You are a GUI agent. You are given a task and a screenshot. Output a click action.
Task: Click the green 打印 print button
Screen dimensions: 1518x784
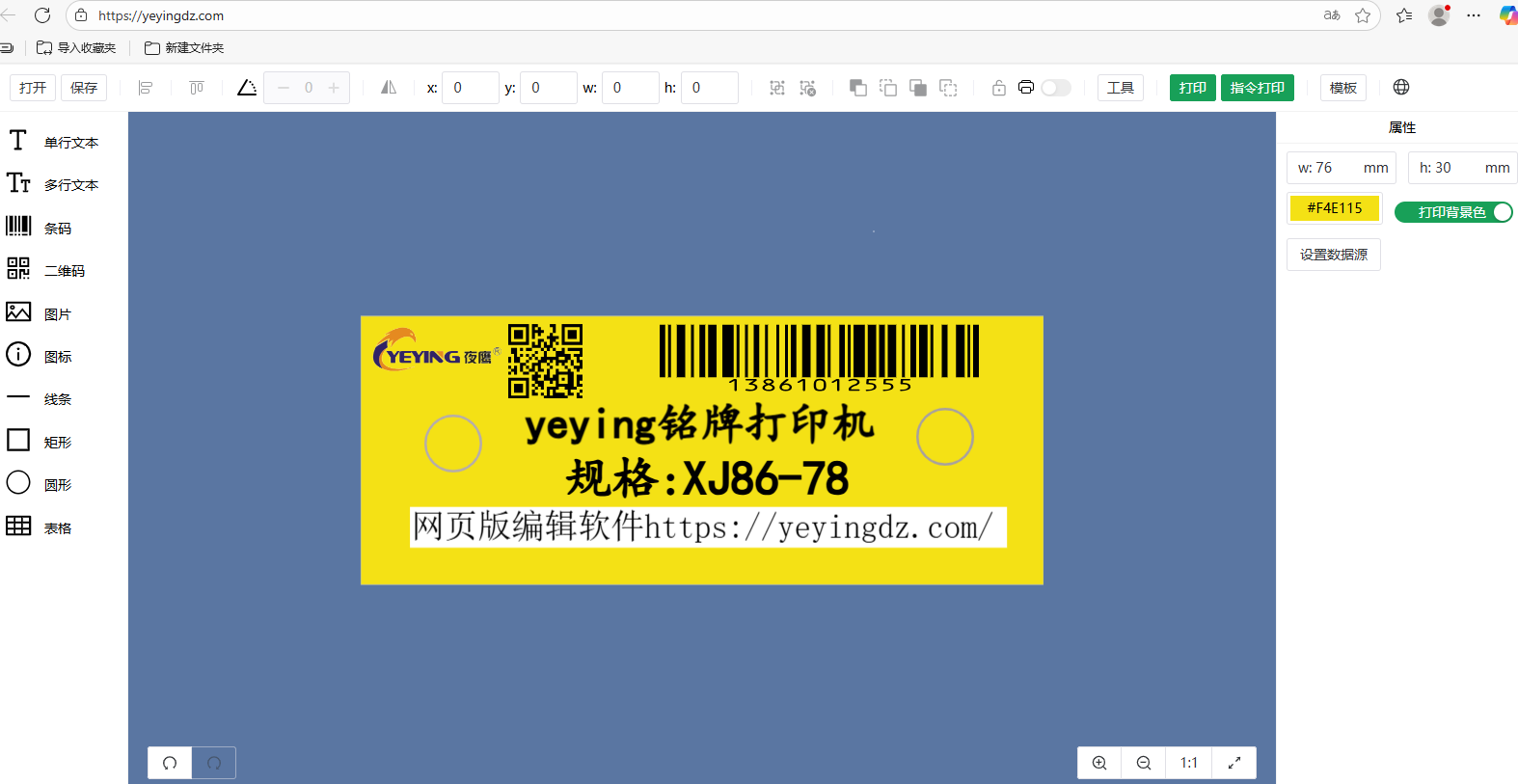[x=1192, y=88]
